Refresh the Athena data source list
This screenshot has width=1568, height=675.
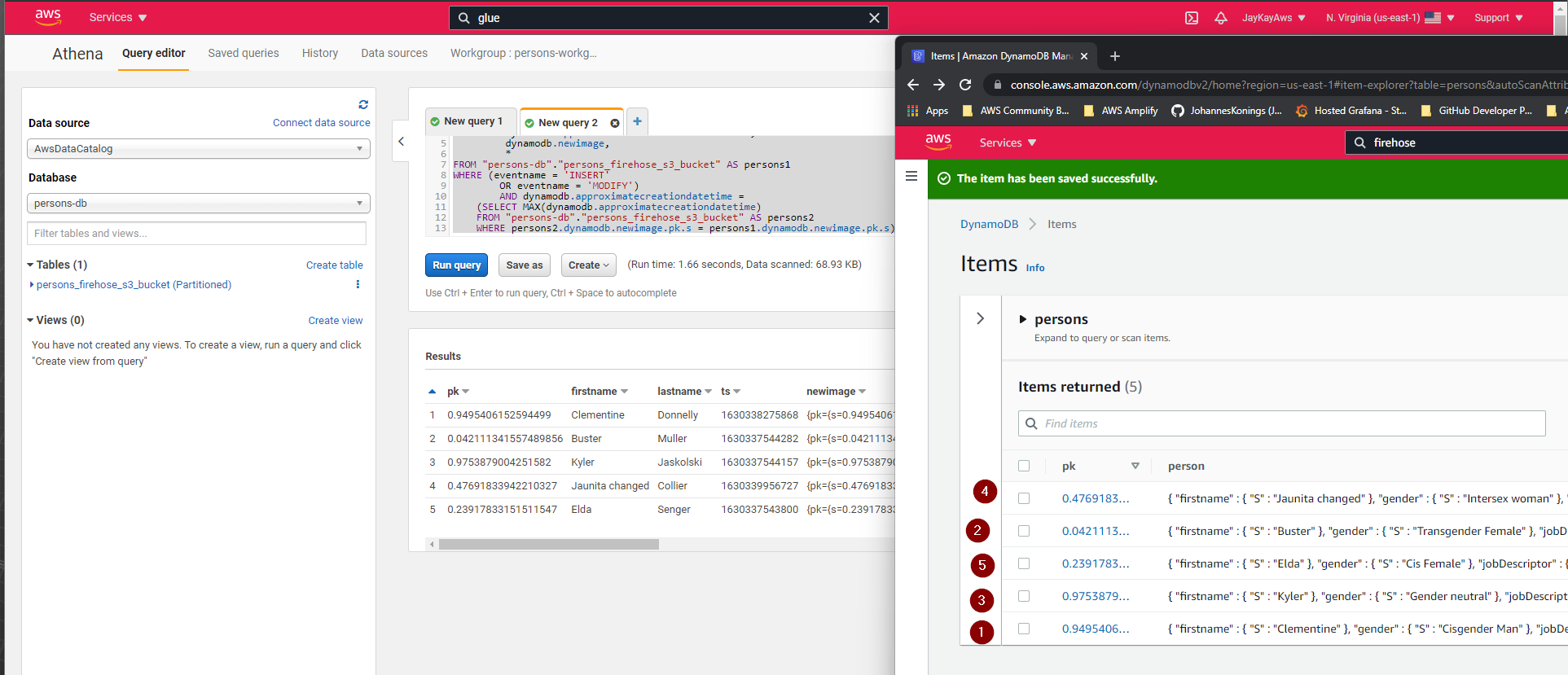(363, 104)
